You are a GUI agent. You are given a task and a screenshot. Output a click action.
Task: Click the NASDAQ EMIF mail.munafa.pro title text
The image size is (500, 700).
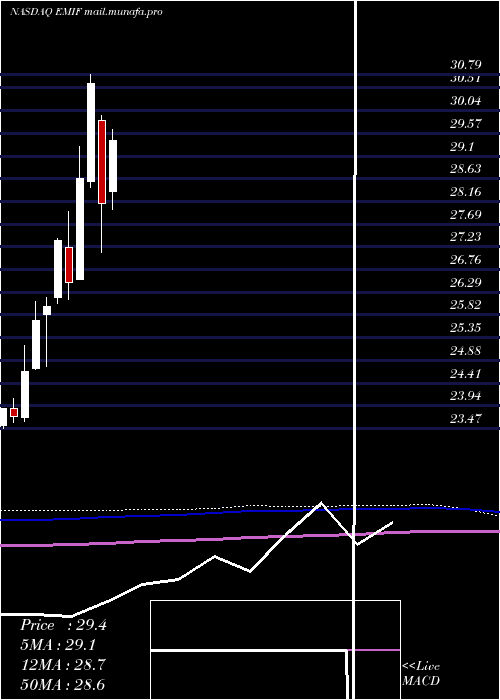click(86, 12)
